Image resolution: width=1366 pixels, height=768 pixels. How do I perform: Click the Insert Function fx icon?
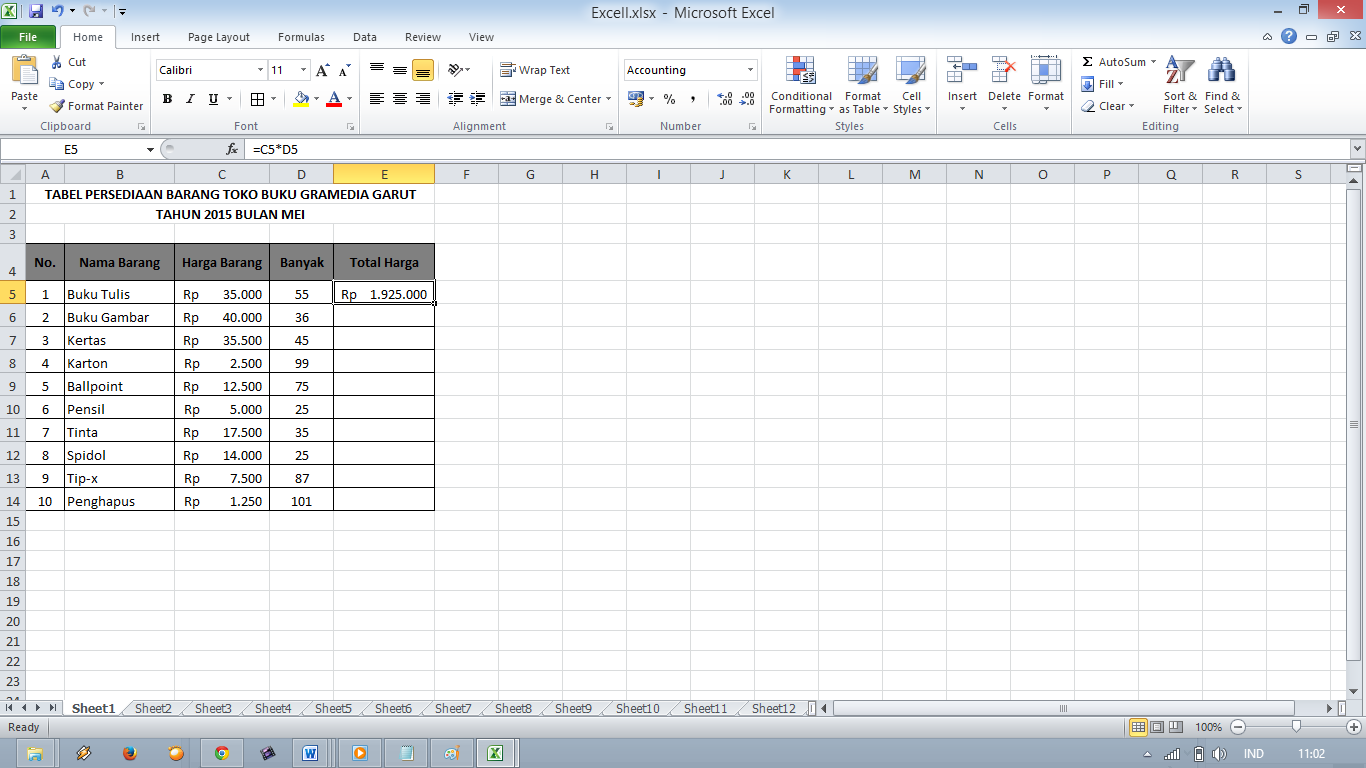pos(232,149)
